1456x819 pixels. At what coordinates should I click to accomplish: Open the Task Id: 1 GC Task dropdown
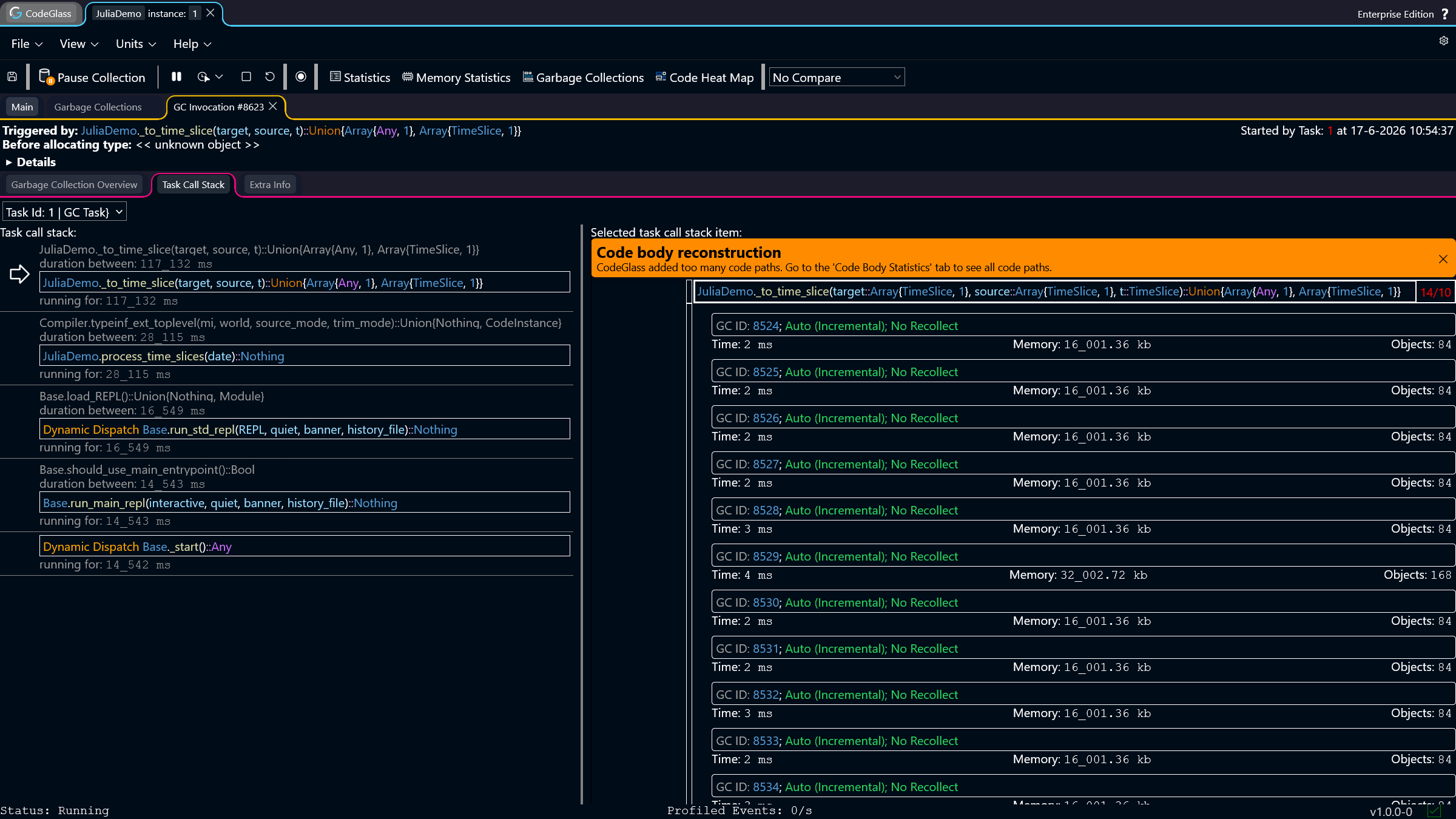65,212
